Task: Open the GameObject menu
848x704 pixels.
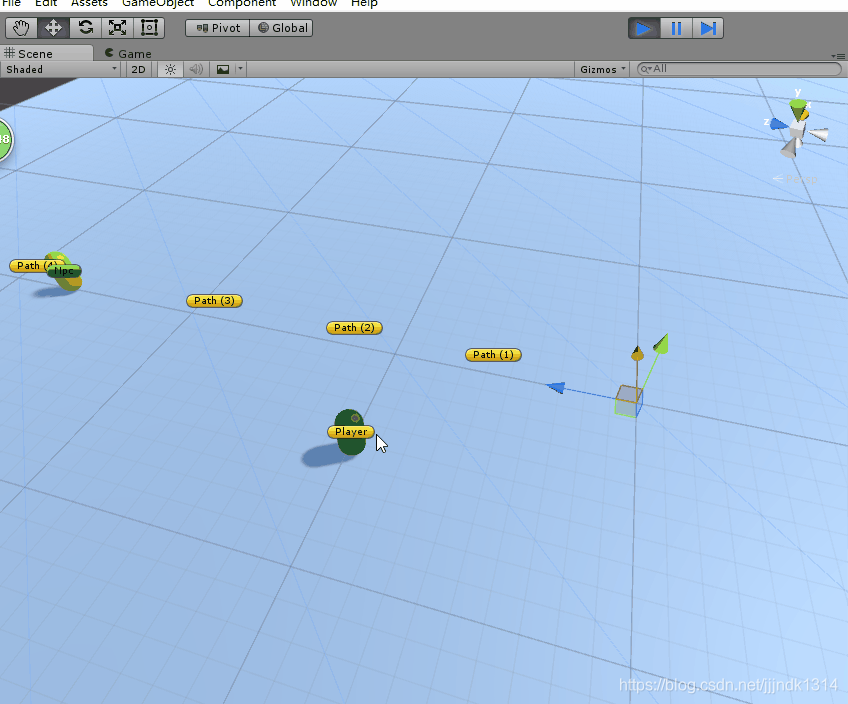Action: pos(158,3)
